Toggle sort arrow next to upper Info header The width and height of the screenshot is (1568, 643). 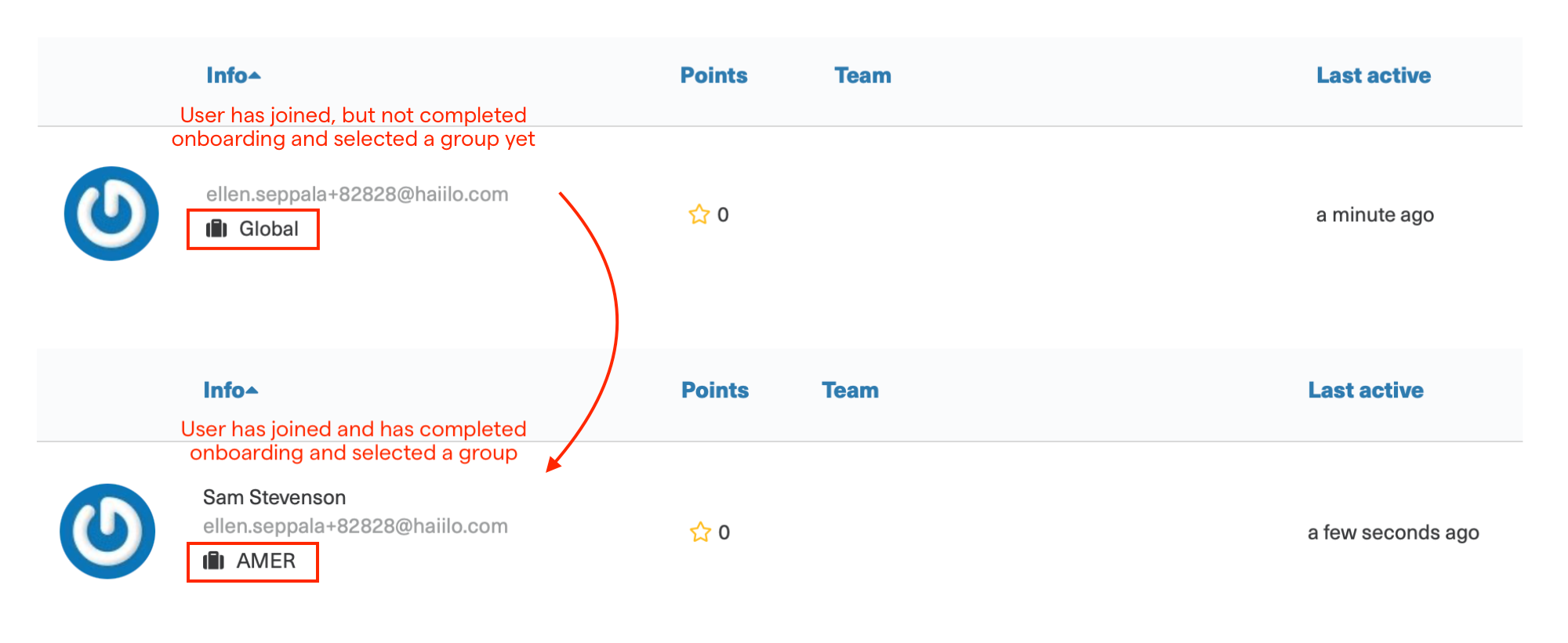(x=254, y=76)
